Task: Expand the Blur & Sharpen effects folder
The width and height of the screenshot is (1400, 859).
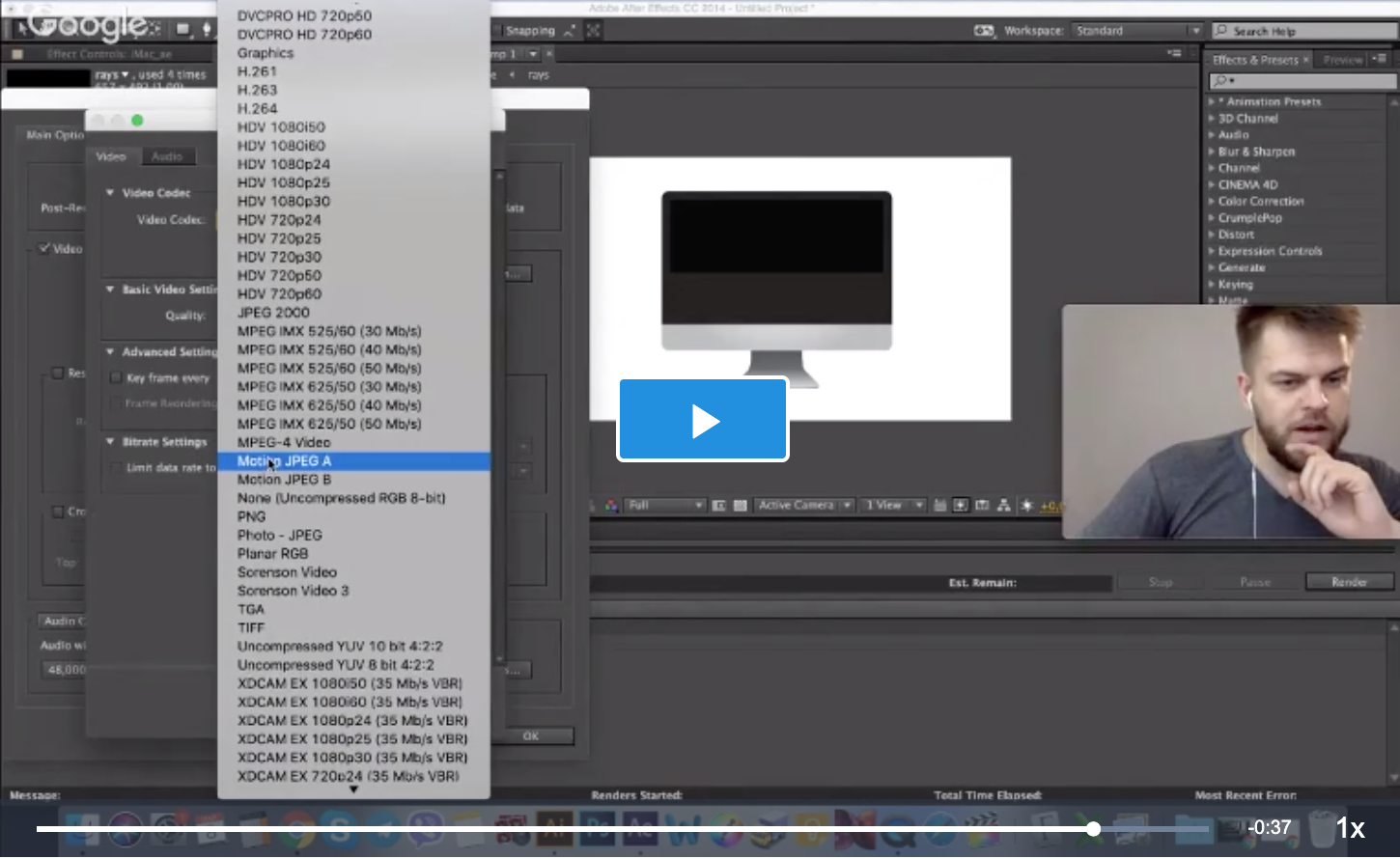Action: click(x=1212, y=152)
